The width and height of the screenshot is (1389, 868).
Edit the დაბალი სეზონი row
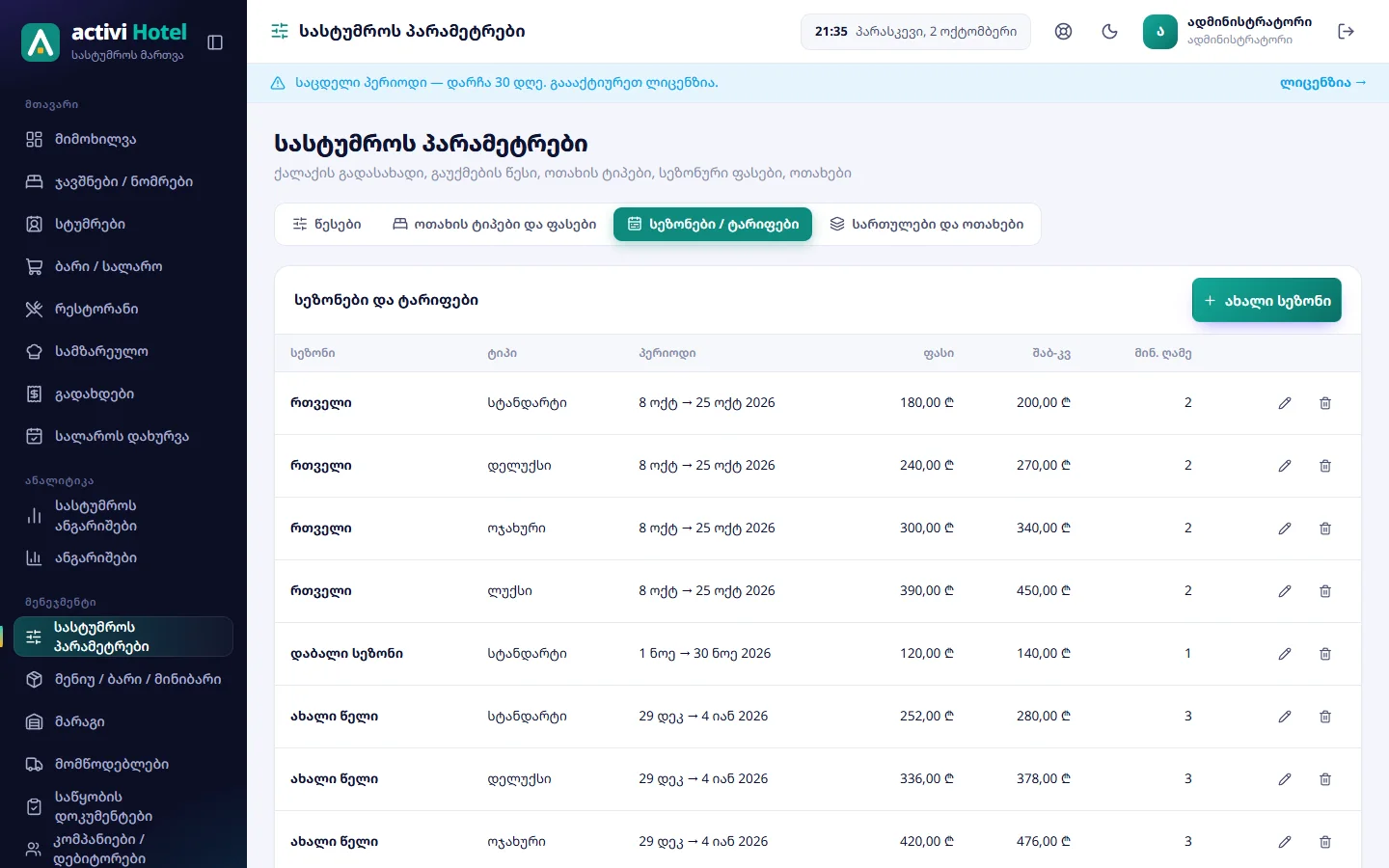[x=1285, y=654]
